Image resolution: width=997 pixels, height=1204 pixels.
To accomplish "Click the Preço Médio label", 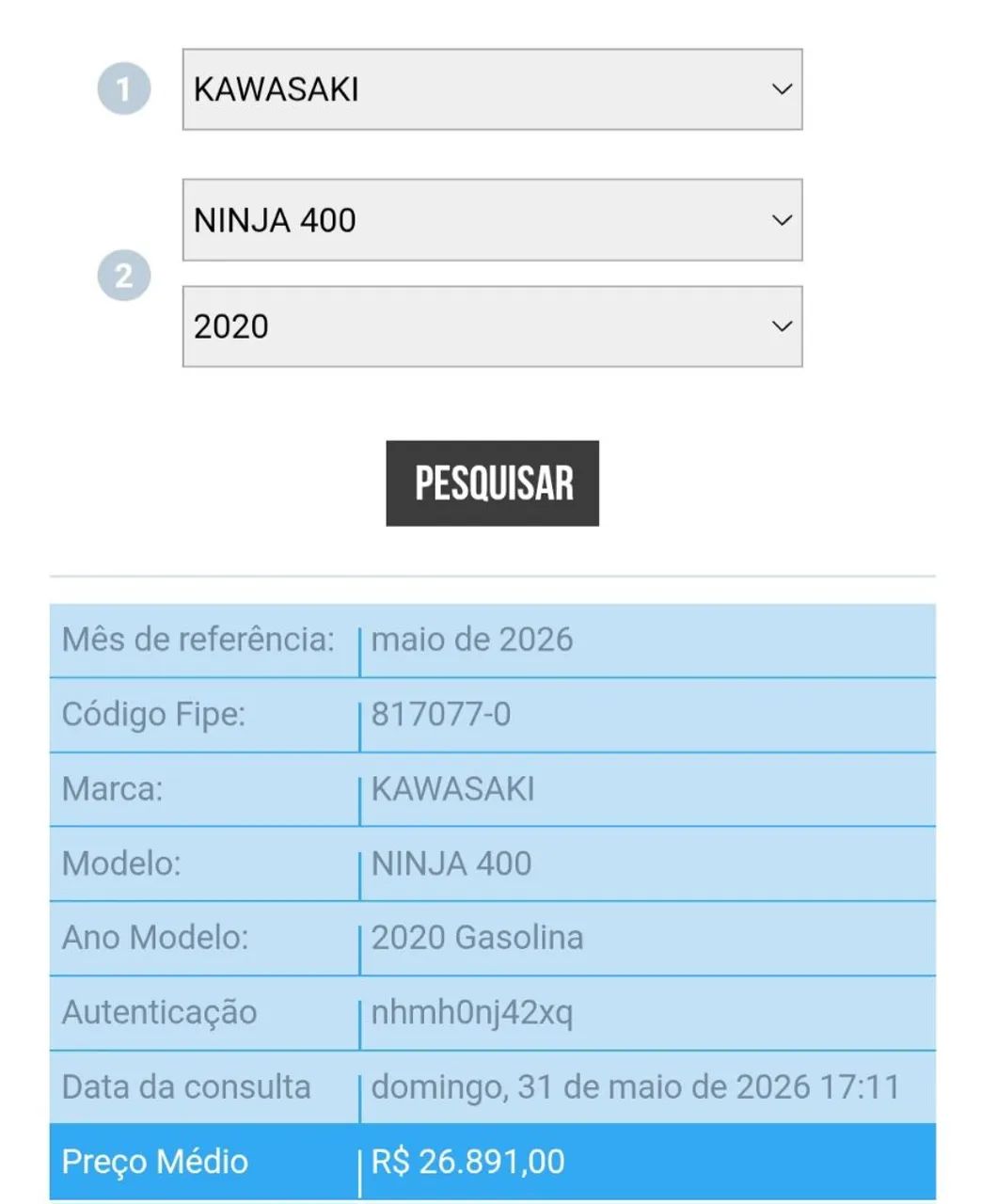I will 155,1162.
